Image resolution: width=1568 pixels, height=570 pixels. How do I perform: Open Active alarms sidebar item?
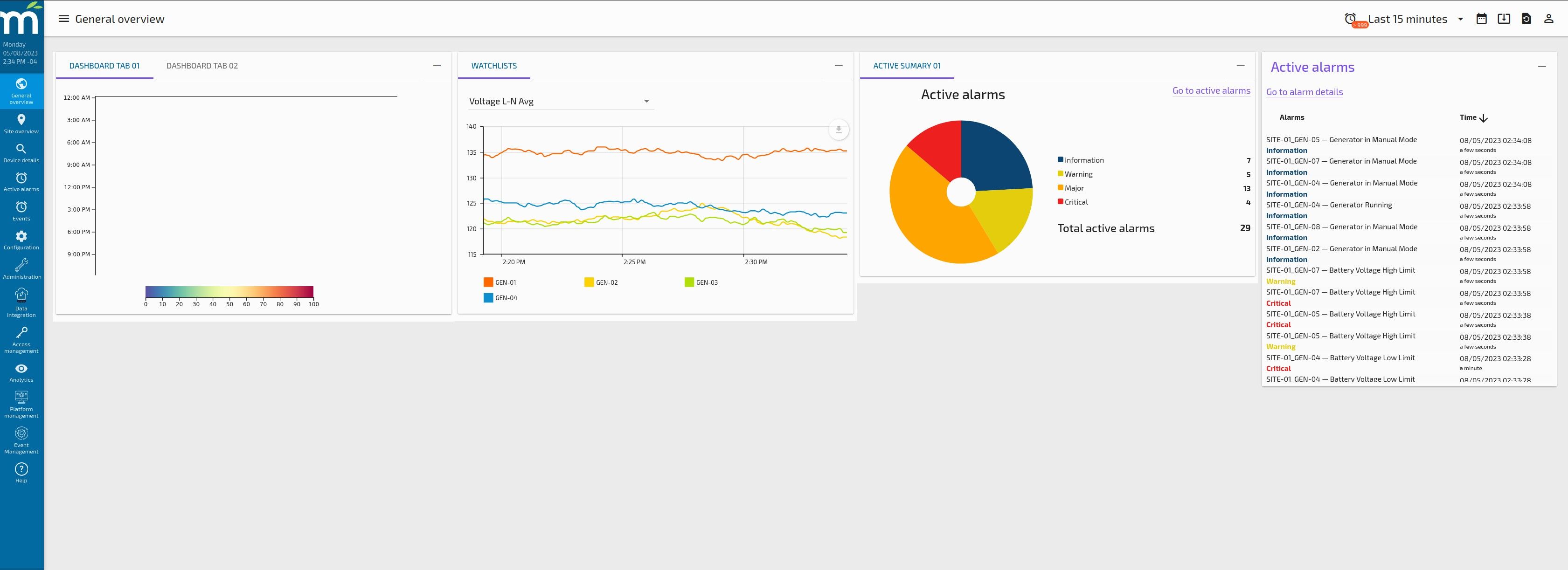21,181
